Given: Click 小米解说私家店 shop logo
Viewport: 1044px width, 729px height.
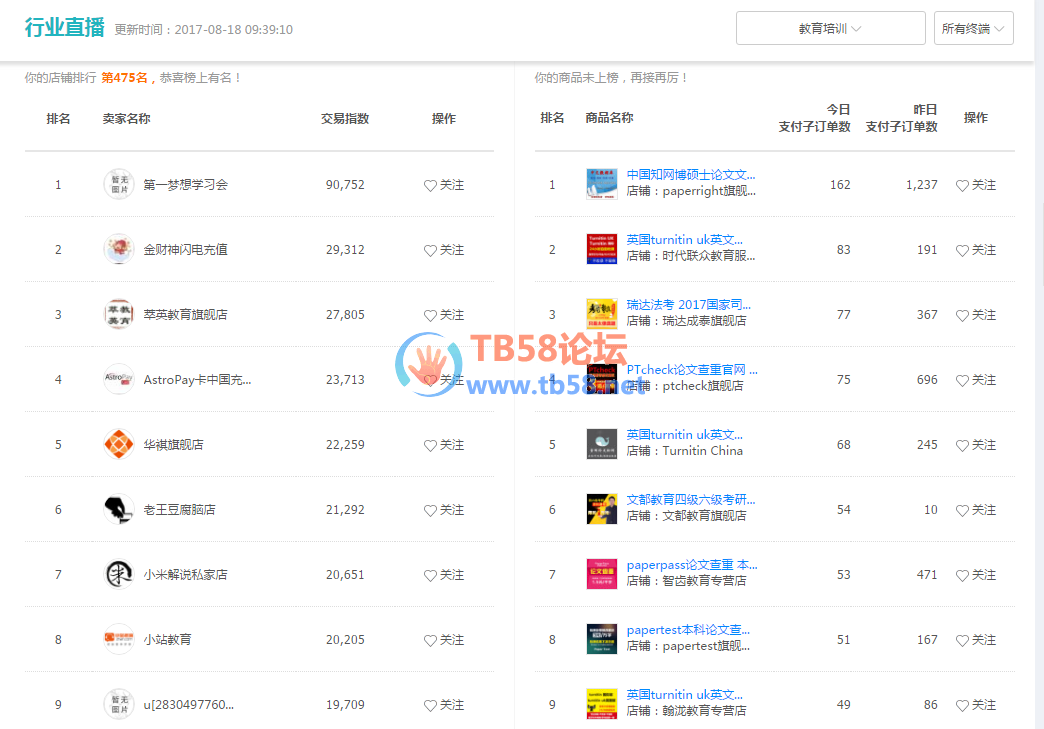Looking at the screenshot, I should click(x=118, y=574).
